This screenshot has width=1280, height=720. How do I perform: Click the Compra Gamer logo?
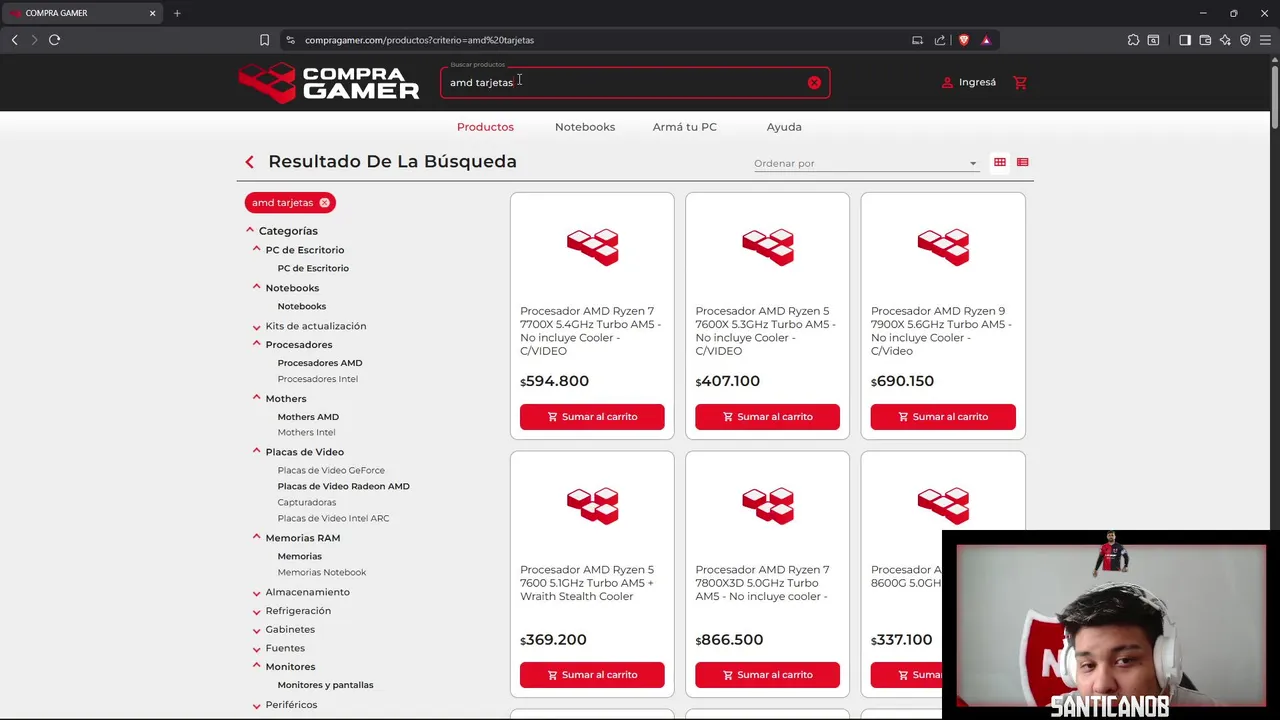pyautogui.click(x=329, y=82)
